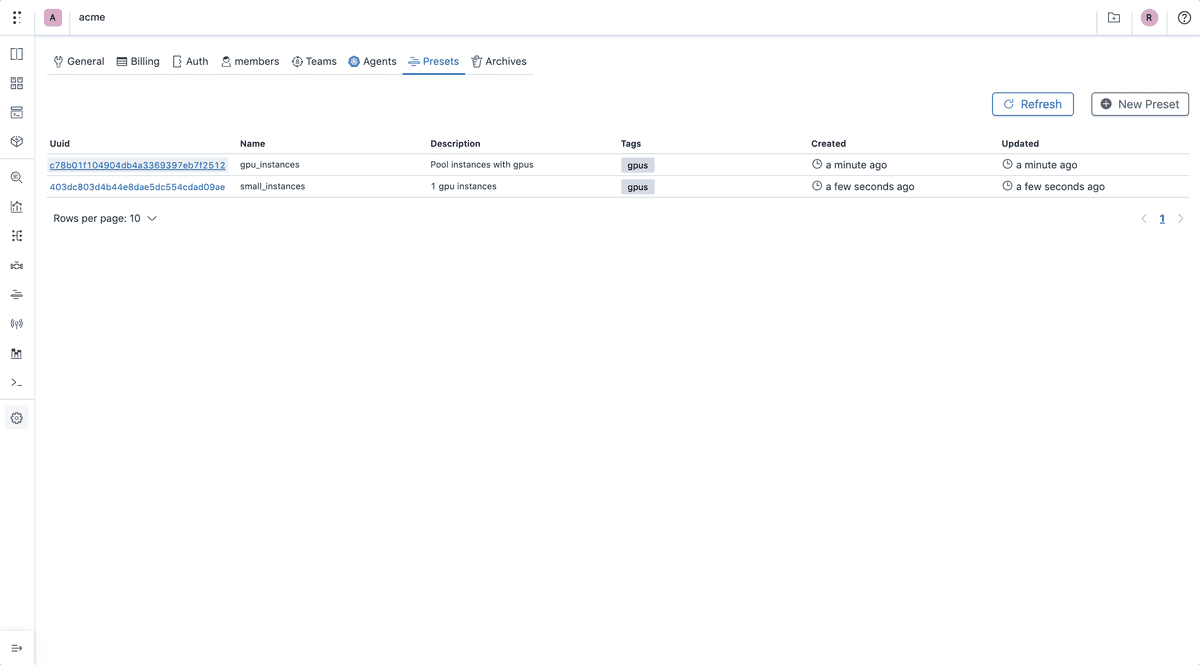The height and width of the screenshot is (665, 1200).
Task: Open preset link c78b01f104904db4a3369397eb7f2512
Action: tap(138, 165)
